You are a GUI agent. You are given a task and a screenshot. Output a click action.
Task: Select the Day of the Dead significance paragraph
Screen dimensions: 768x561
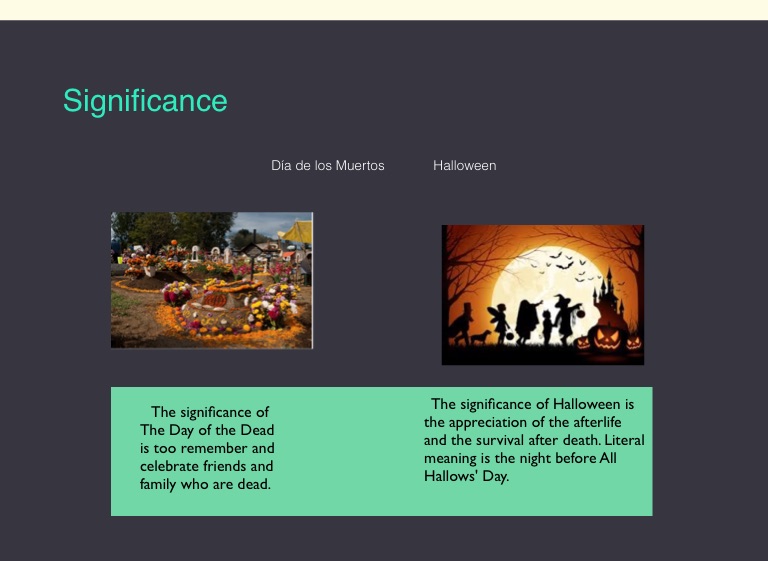[207, 448]
